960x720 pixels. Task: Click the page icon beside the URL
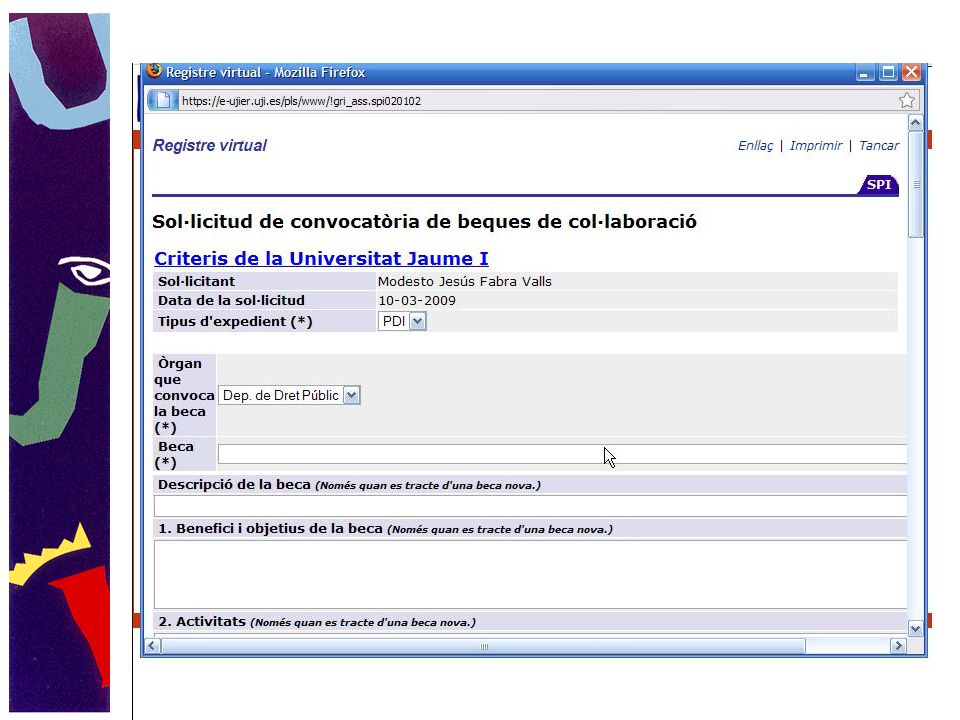[x=163, y=100]
